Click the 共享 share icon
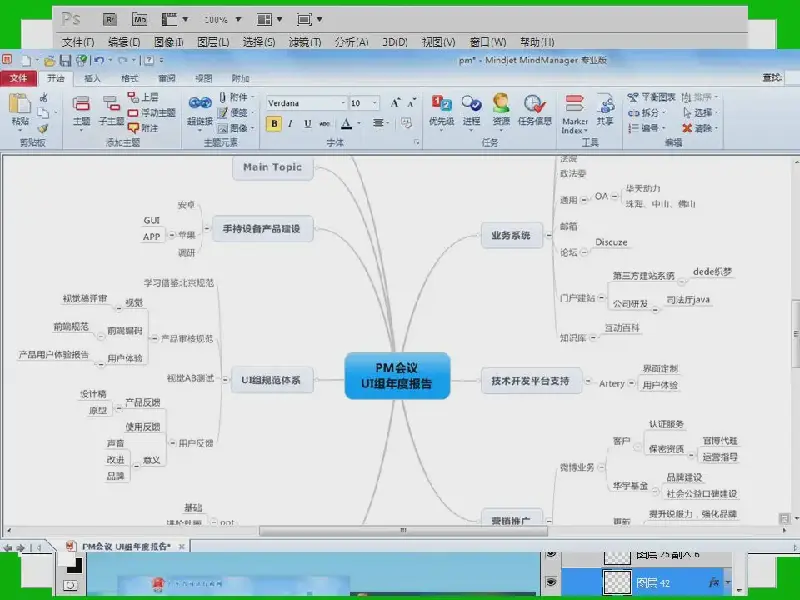The height and width of the screenshot is (600, 800). pyautogui.click(x=605, y=104)
